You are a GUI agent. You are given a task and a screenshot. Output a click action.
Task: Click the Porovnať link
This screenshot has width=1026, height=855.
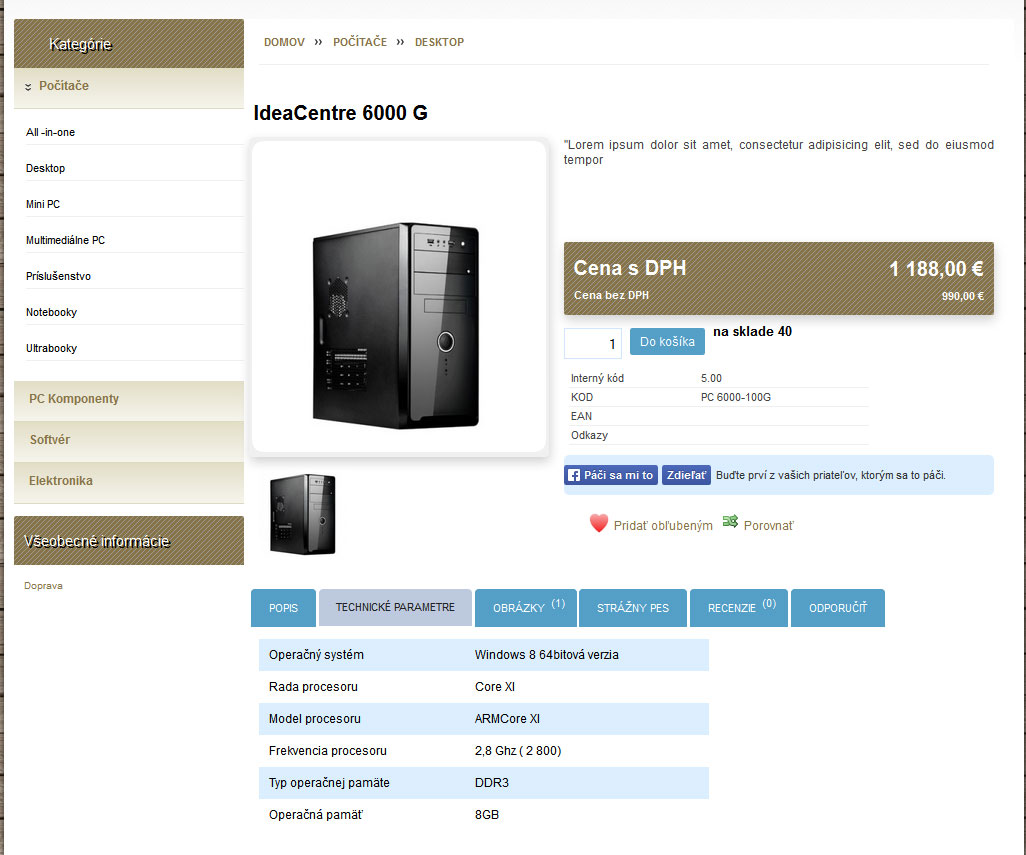click(768, 525)
